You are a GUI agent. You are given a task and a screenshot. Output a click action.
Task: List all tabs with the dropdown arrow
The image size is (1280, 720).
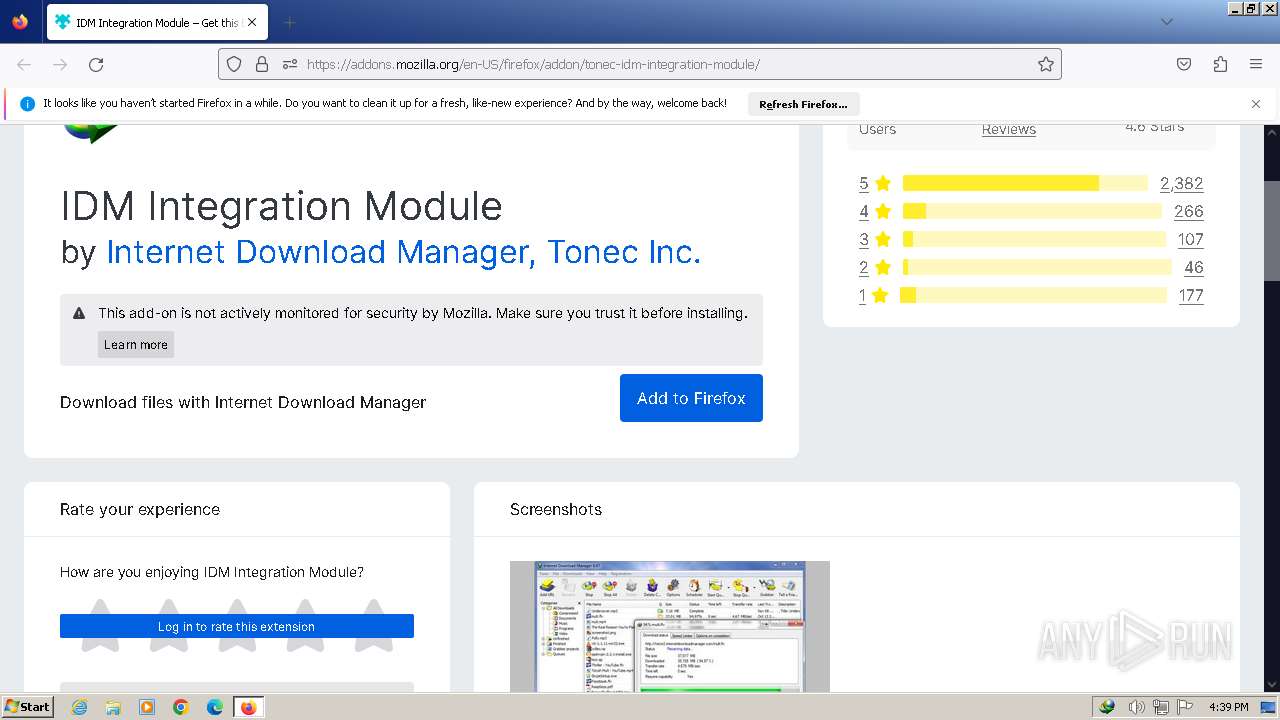(x=1166, y=22)
